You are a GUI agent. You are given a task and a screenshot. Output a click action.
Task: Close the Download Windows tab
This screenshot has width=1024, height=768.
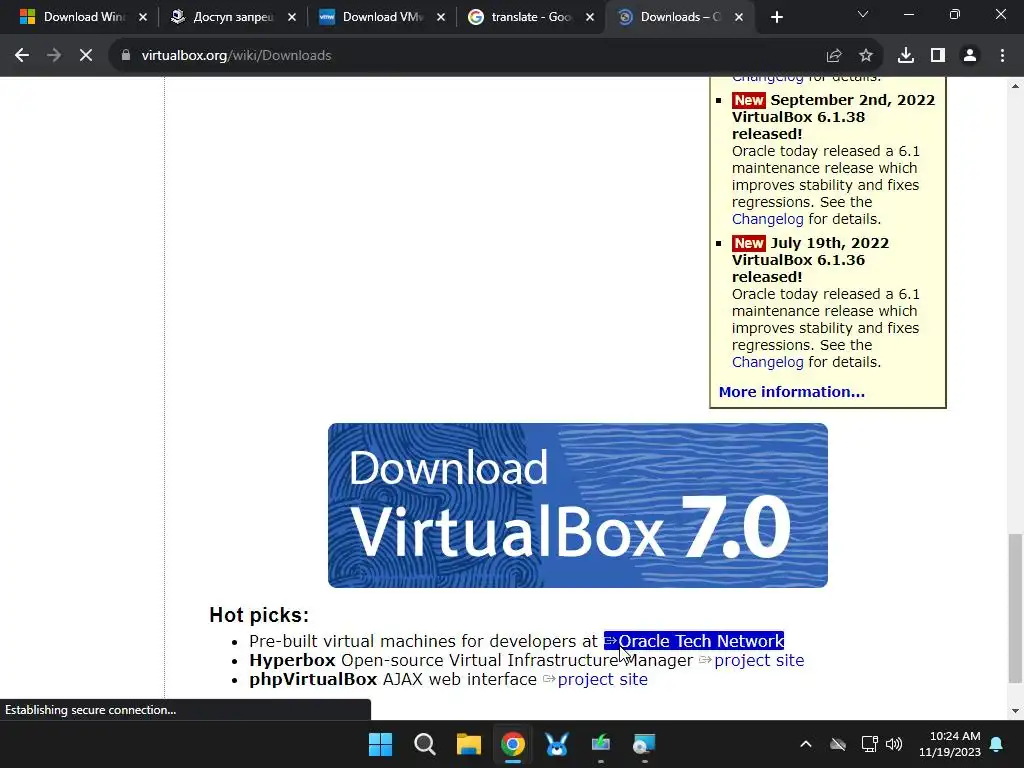coord(143,17)
